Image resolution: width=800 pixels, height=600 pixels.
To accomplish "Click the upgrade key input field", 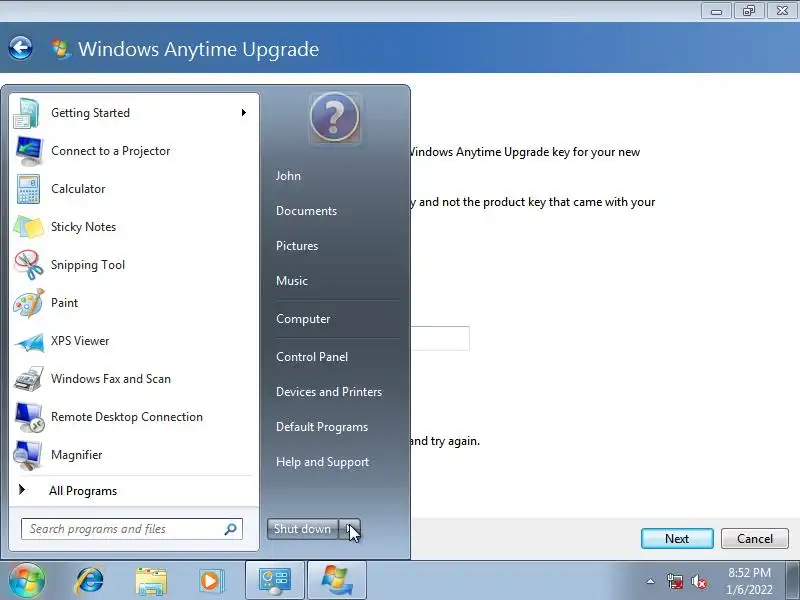I will (x=440, y=338).
